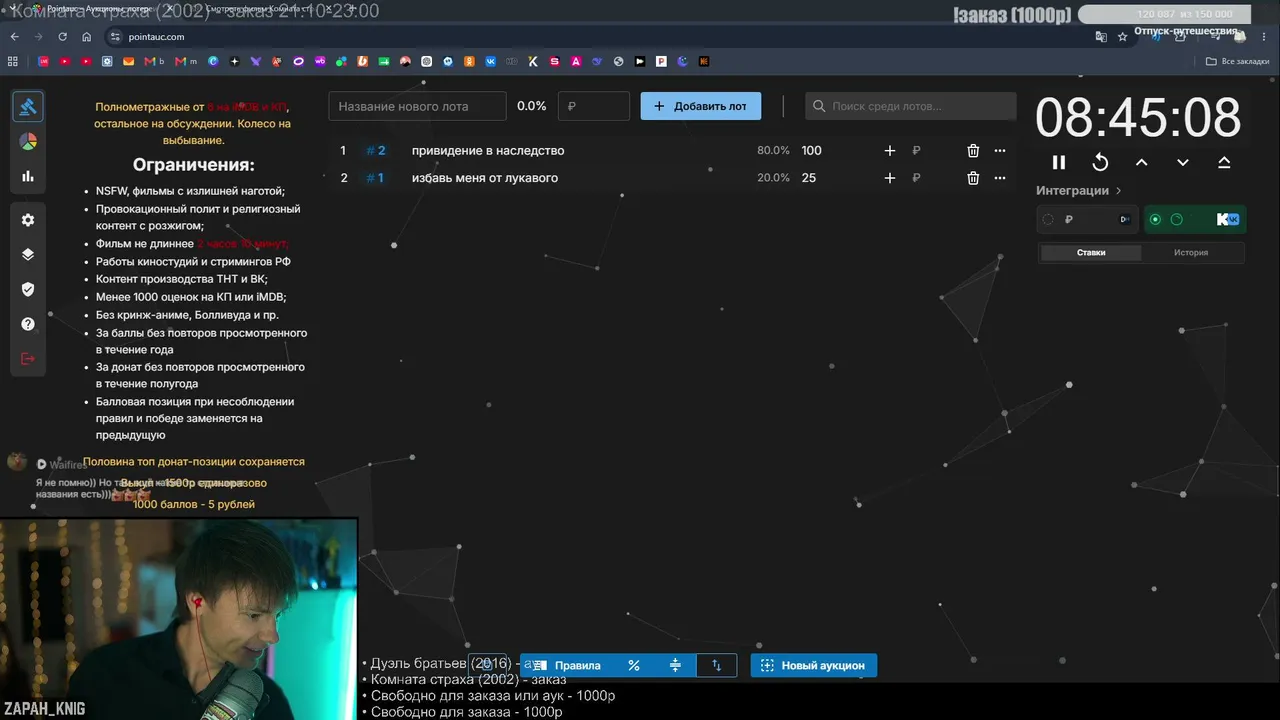1280x720 pixels.
Task: Open the browser home page
Action: (x=86, y=37)
